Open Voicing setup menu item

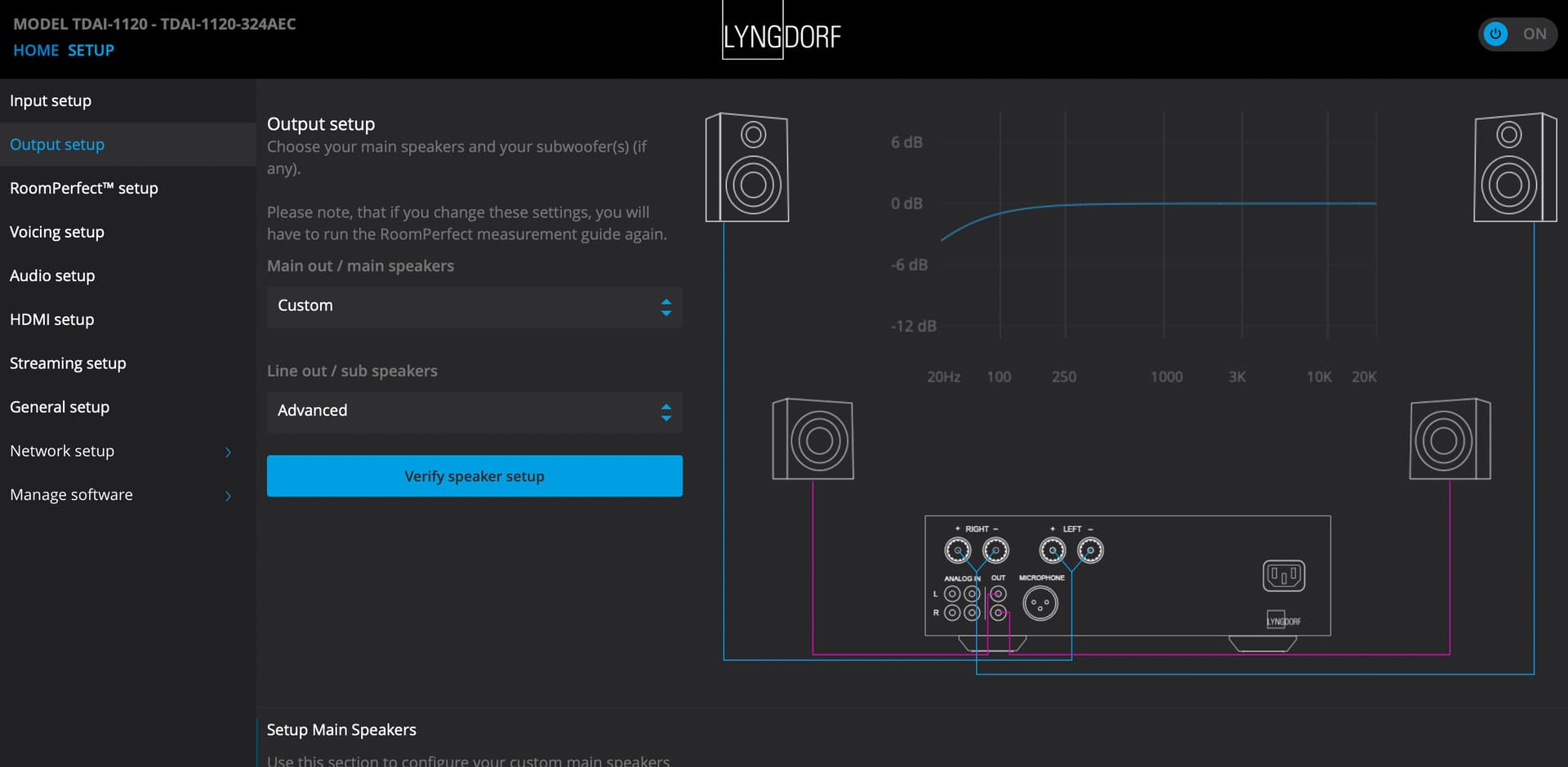click(x=127, y=232)
